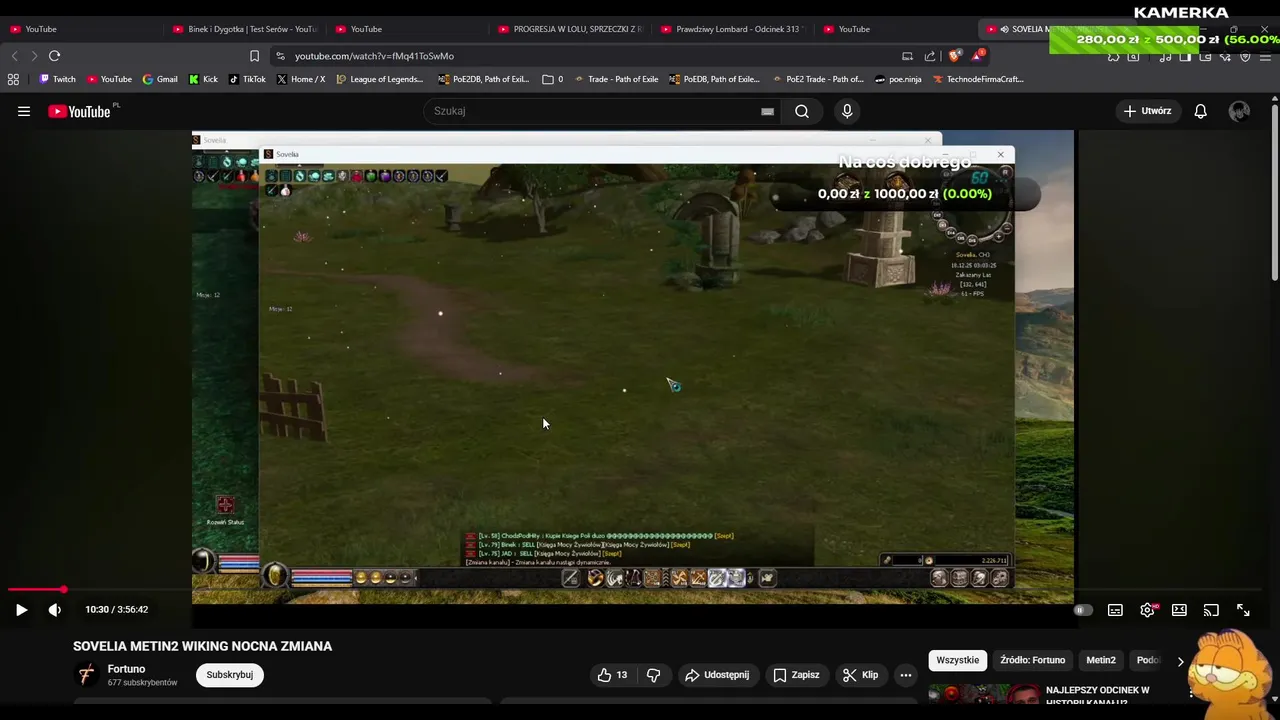This screenshot has height=720, width=1280.
Task: Play the video
Action: 21,609
